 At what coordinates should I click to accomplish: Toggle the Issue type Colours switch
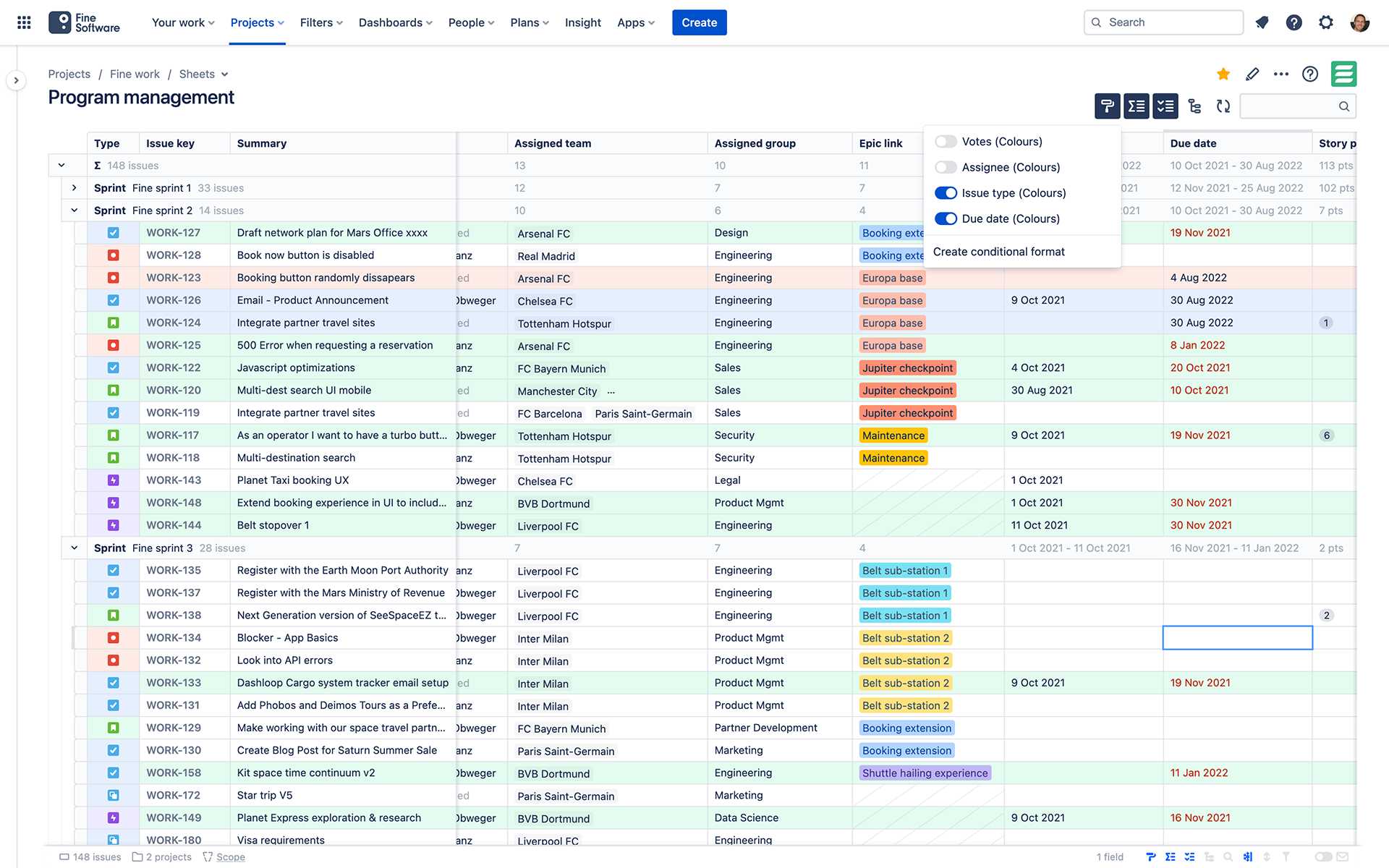[945, 192]
